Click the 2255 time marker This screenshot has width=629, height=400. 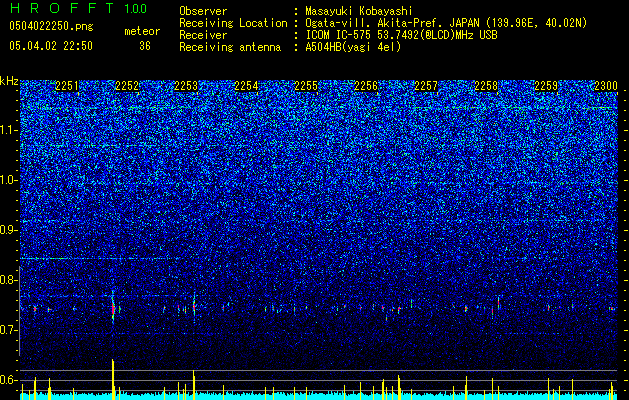[306, 86]
